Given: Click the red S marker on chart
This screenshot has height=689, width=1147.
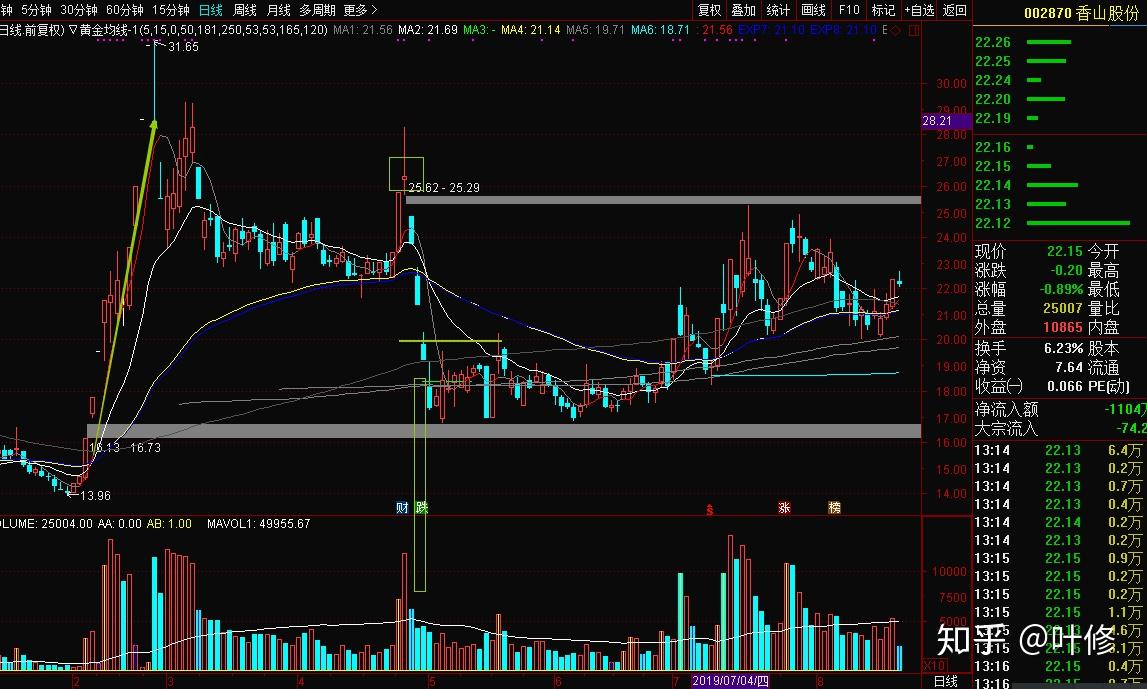Looking at the screenshot, I should point(709,509).
